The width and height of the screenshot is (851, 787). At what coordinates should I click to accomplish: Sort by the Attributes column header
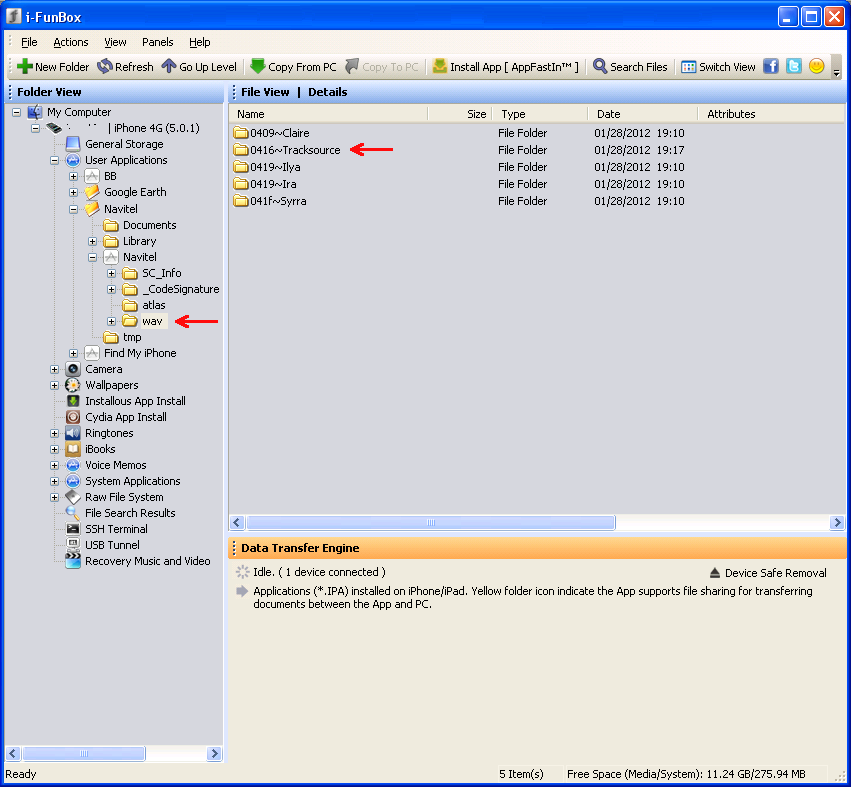click(x=771, y=114)
